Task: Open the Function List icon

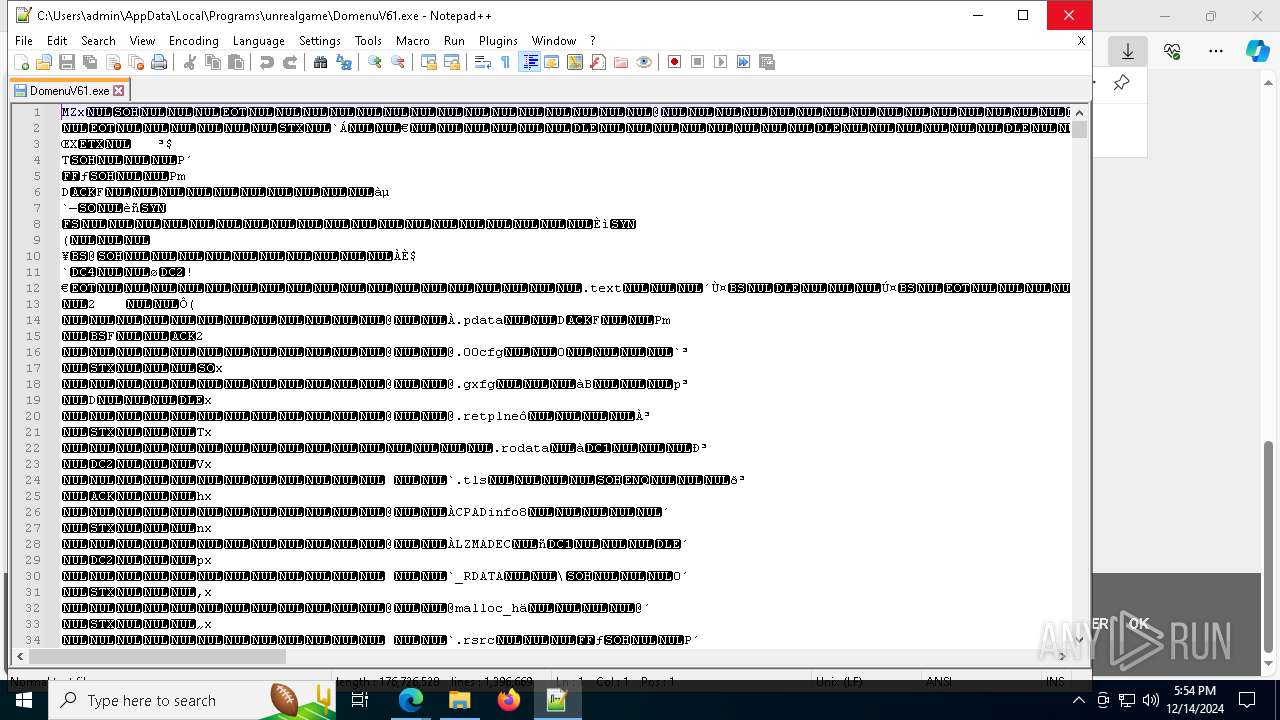Action: click(x=598, y=62)
